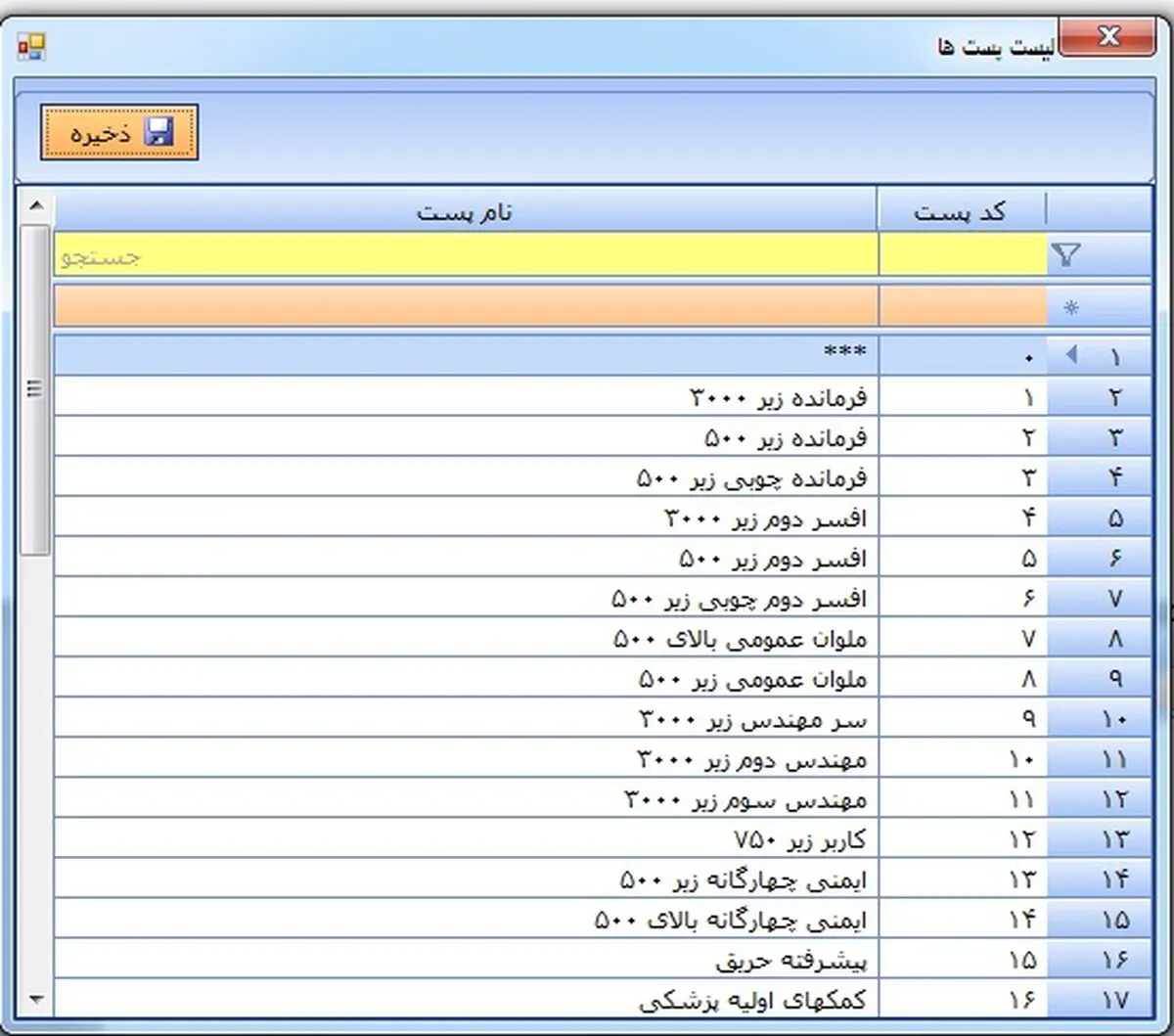The height and width of the screenshot is (1036, 1174).
Task: Click the scroll down arrow
Action: click(x=36, y=1000)
